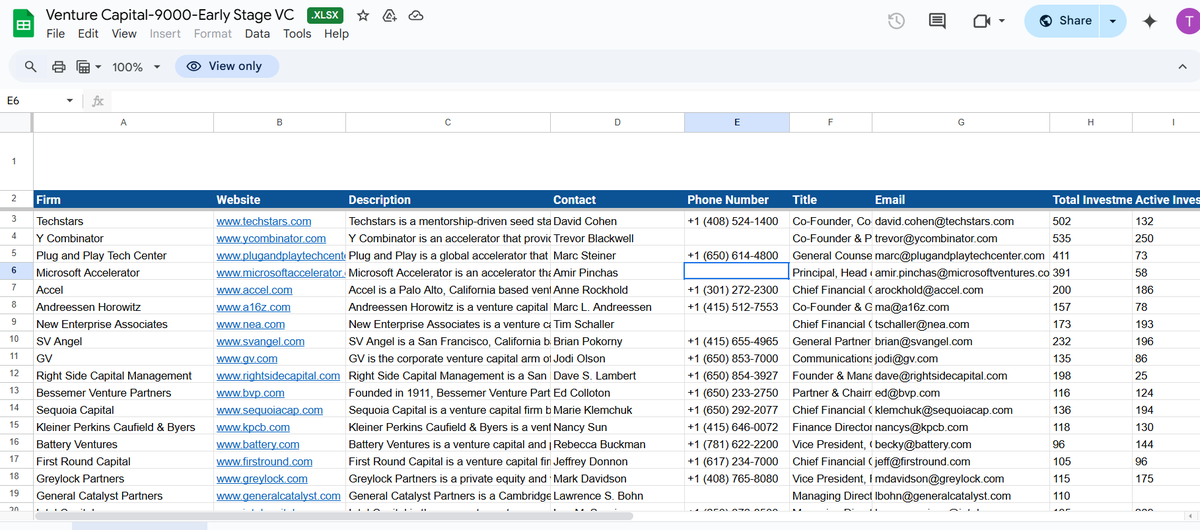The image size is (1200, 530).
Task: Select Kleiner Perkins Caufield & Byers cell
Action: 123,427
